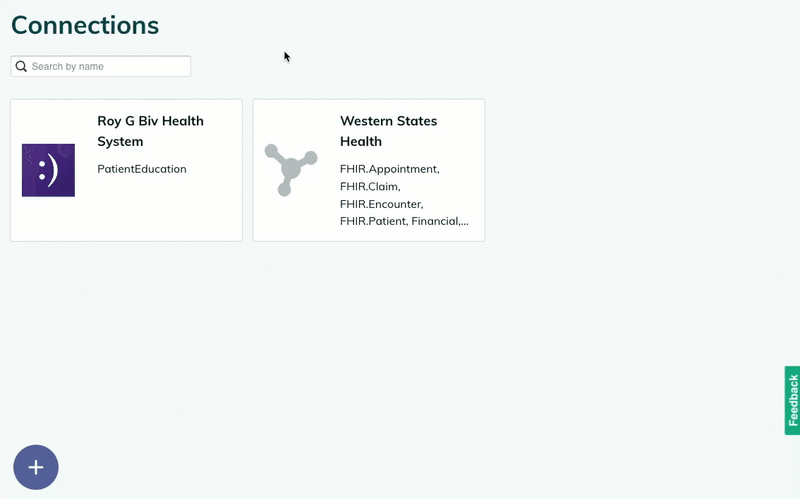Select the PatientEducation label

coord(142,169)
